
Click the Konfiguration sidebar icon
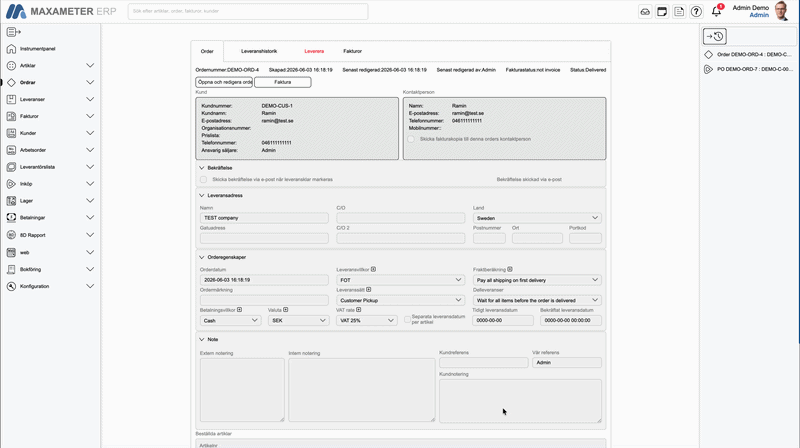(11, 286)
